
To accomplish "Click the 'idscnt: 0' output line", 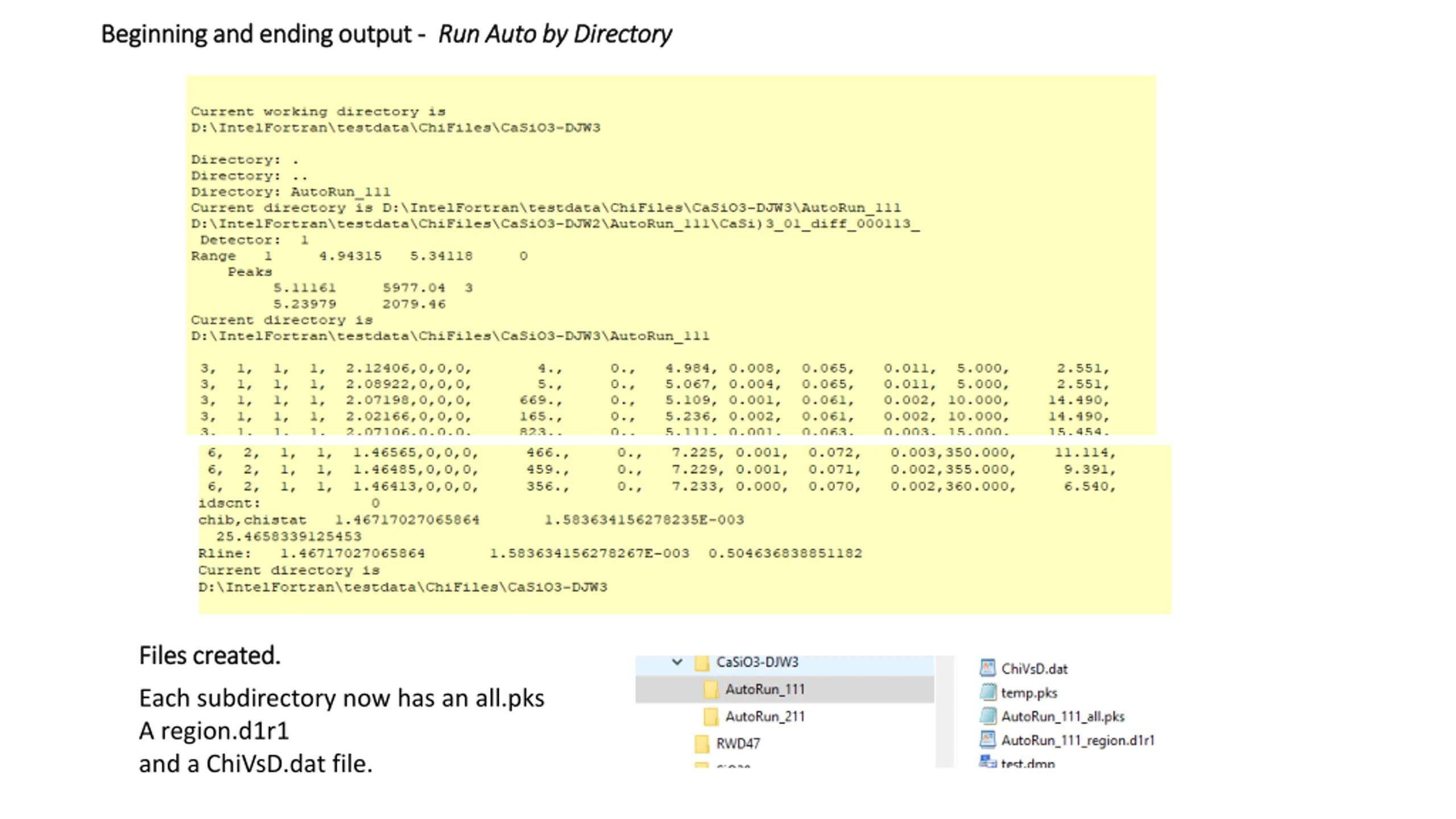I will 289,503.
